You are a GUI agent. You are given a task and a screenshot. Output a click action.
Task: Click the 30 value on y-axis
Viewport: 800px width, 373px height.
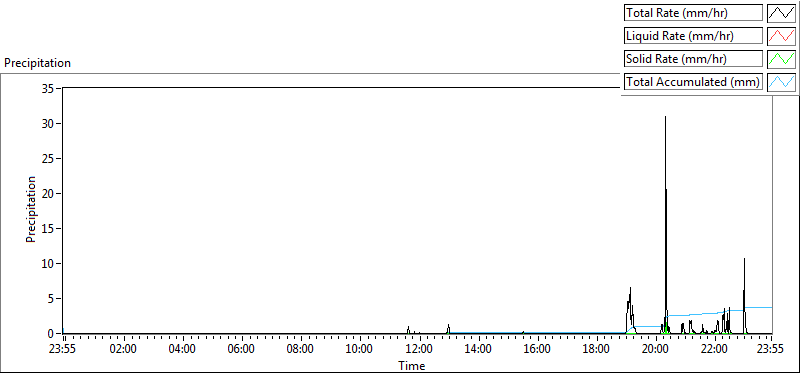(x=48, y=123)
